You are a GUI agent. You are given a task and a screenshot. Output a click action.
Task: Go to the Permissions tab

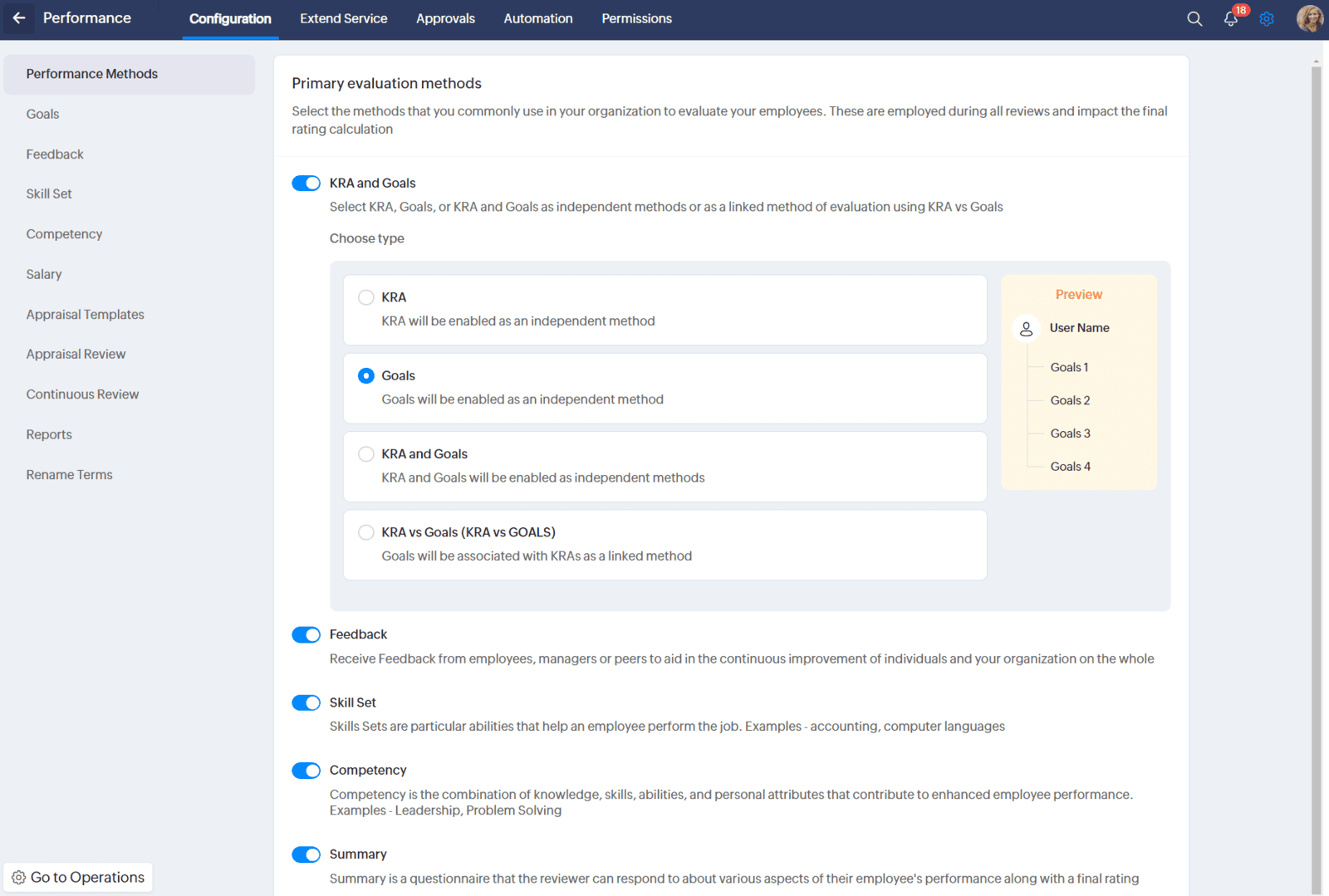tap(636, 18)
